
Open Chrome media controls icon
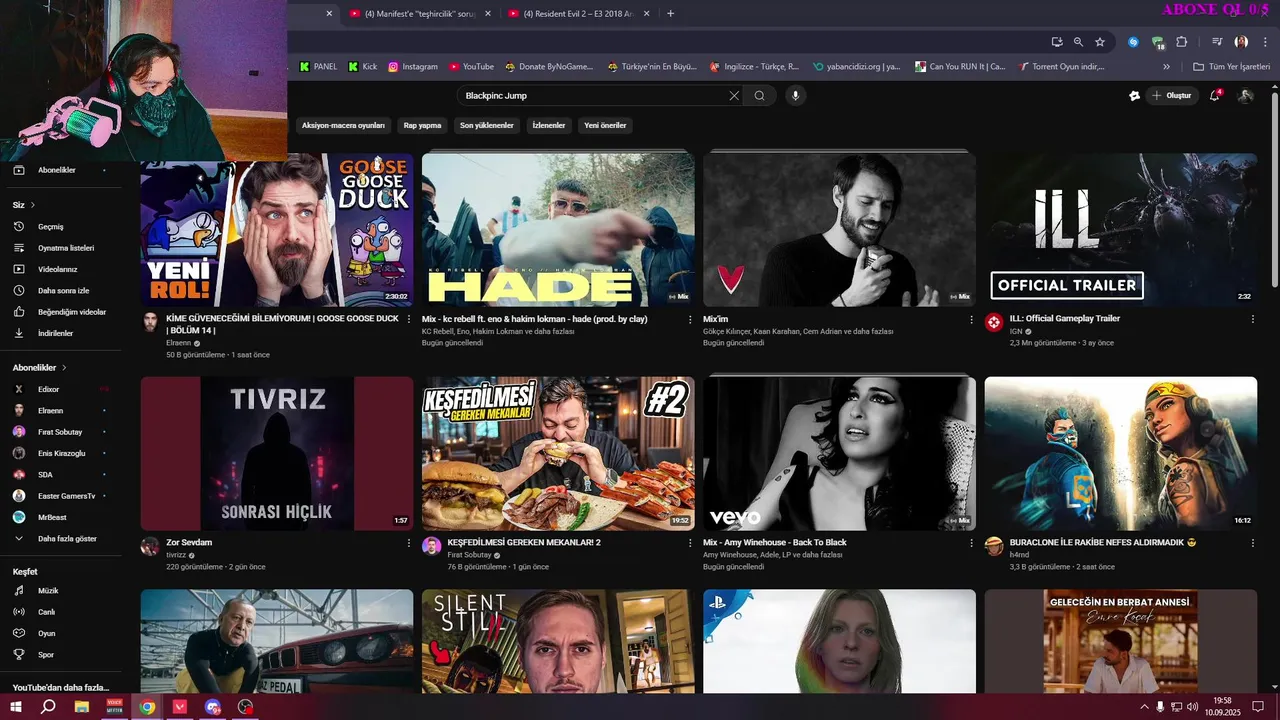(x=1217, y=42)
